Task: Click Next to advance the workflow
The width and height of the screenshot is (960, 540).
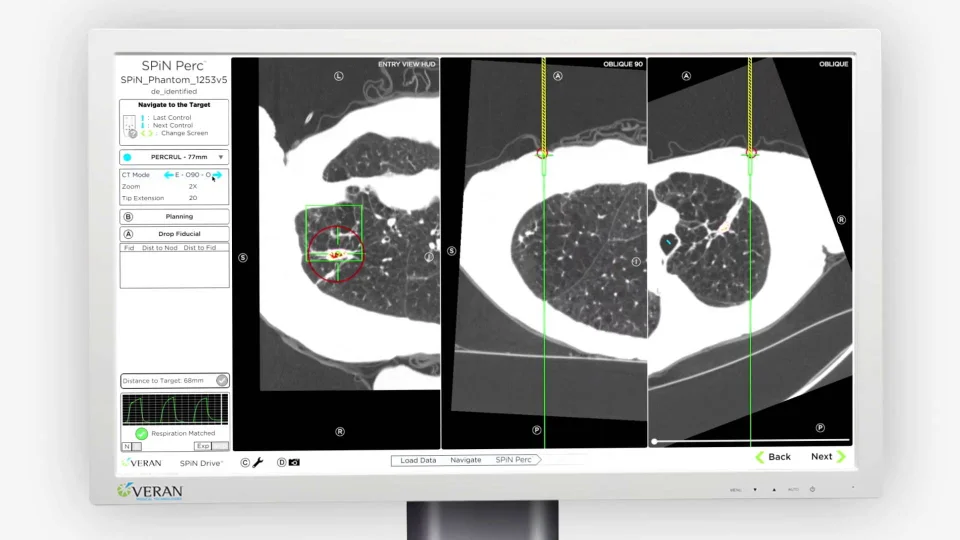Action: 827,457
